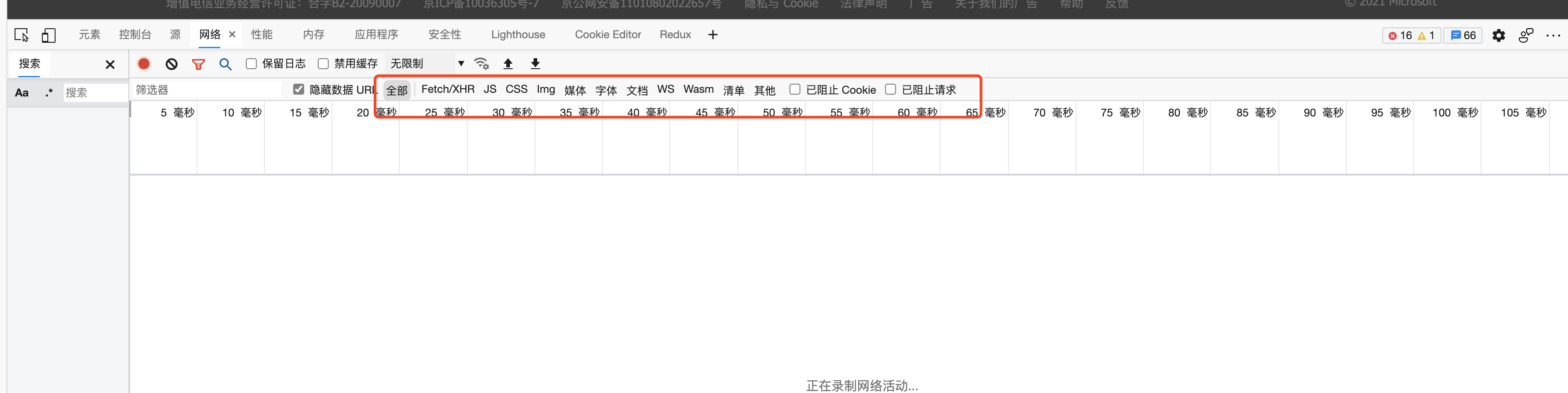Image resolution: width=1568 pixels, height=393 pixels.
Task: Filter requests by Fetch/XHR
Action: [448, 90]
